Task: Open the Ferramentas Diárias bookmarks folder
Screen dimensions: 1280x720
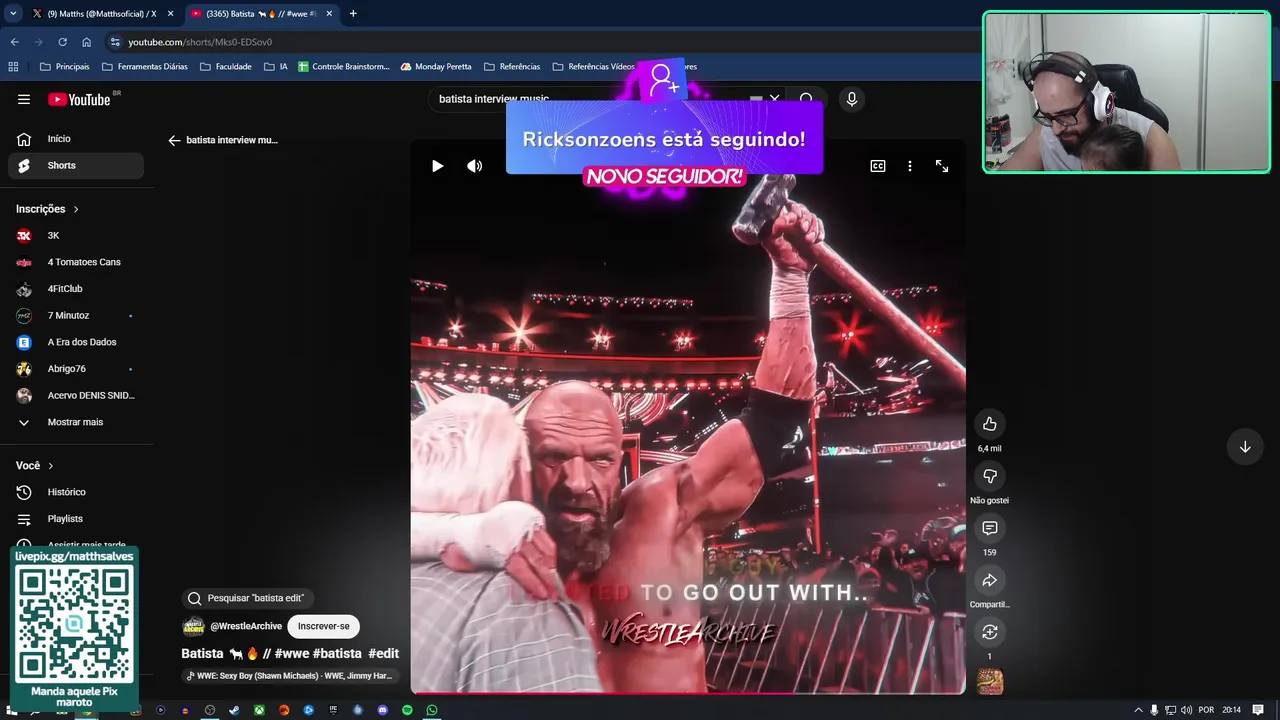Action: [144, 66]
